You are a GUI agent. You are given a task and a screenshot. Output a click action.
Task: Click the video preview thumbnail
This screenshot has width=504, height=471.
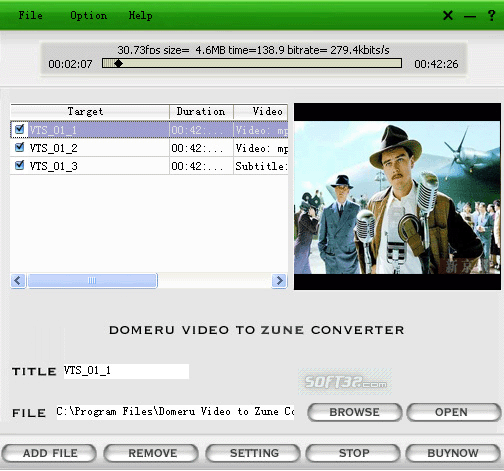tap(397, 196)
